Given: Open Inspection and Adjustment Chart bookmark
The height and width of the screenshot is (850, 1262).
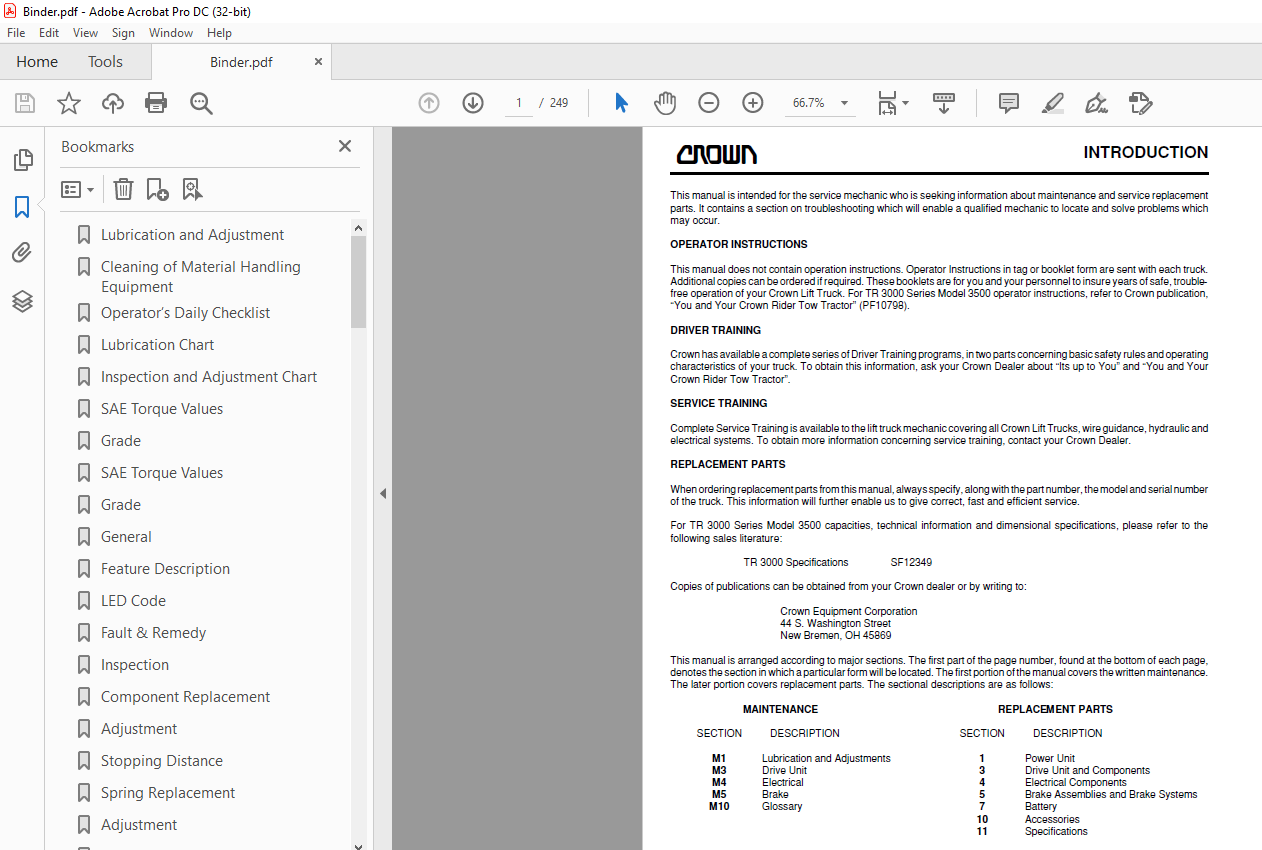Looking at the screenshot, I should [x=209, y=377].
